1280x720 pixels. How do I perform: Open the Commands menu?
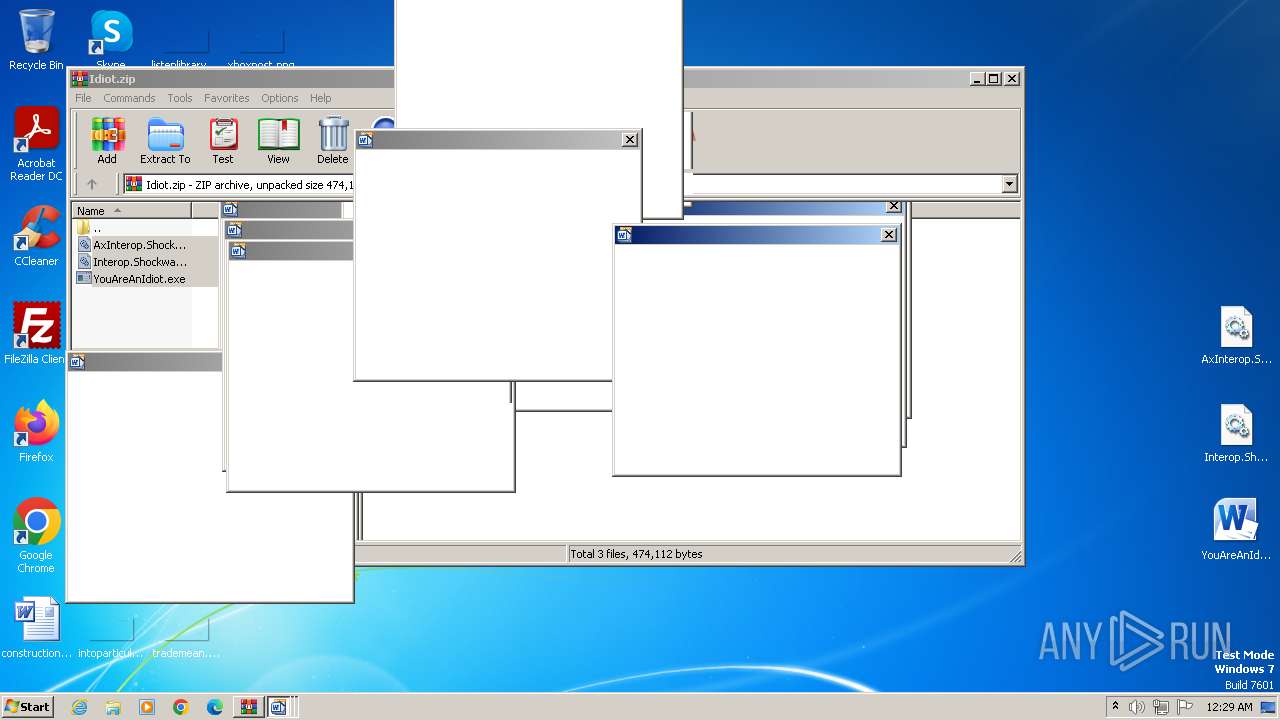pyautogui.click(x=129, y=98)
